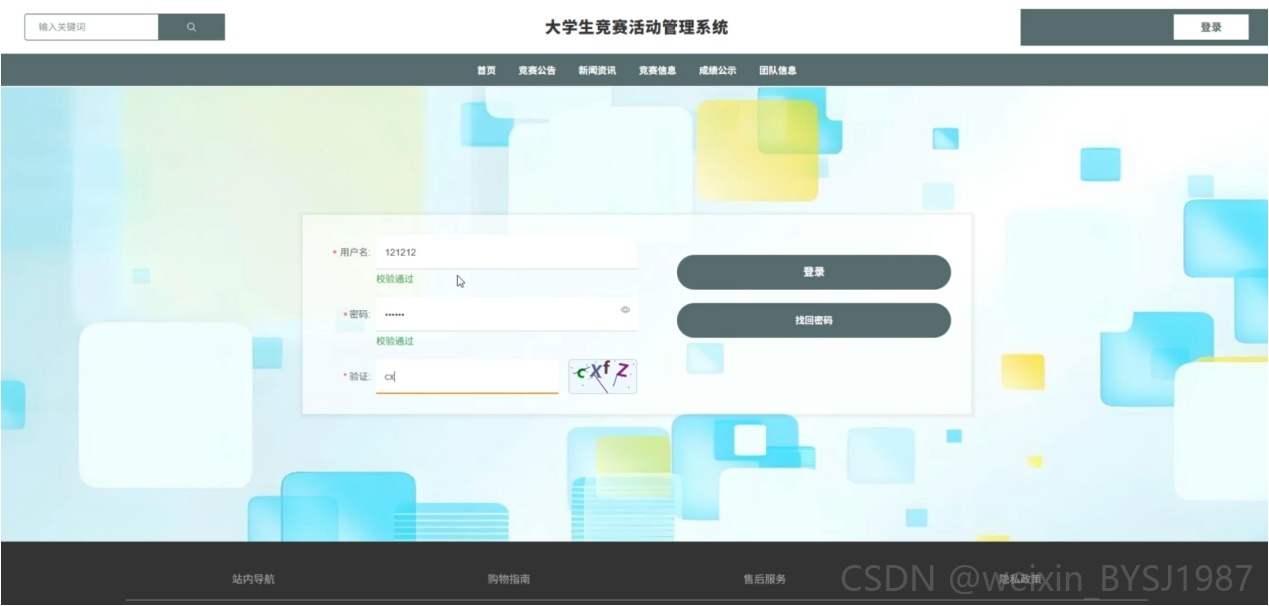Click the 密码 input field
The width and height of the screenshot is (1269, 606).
coord(506,314)
